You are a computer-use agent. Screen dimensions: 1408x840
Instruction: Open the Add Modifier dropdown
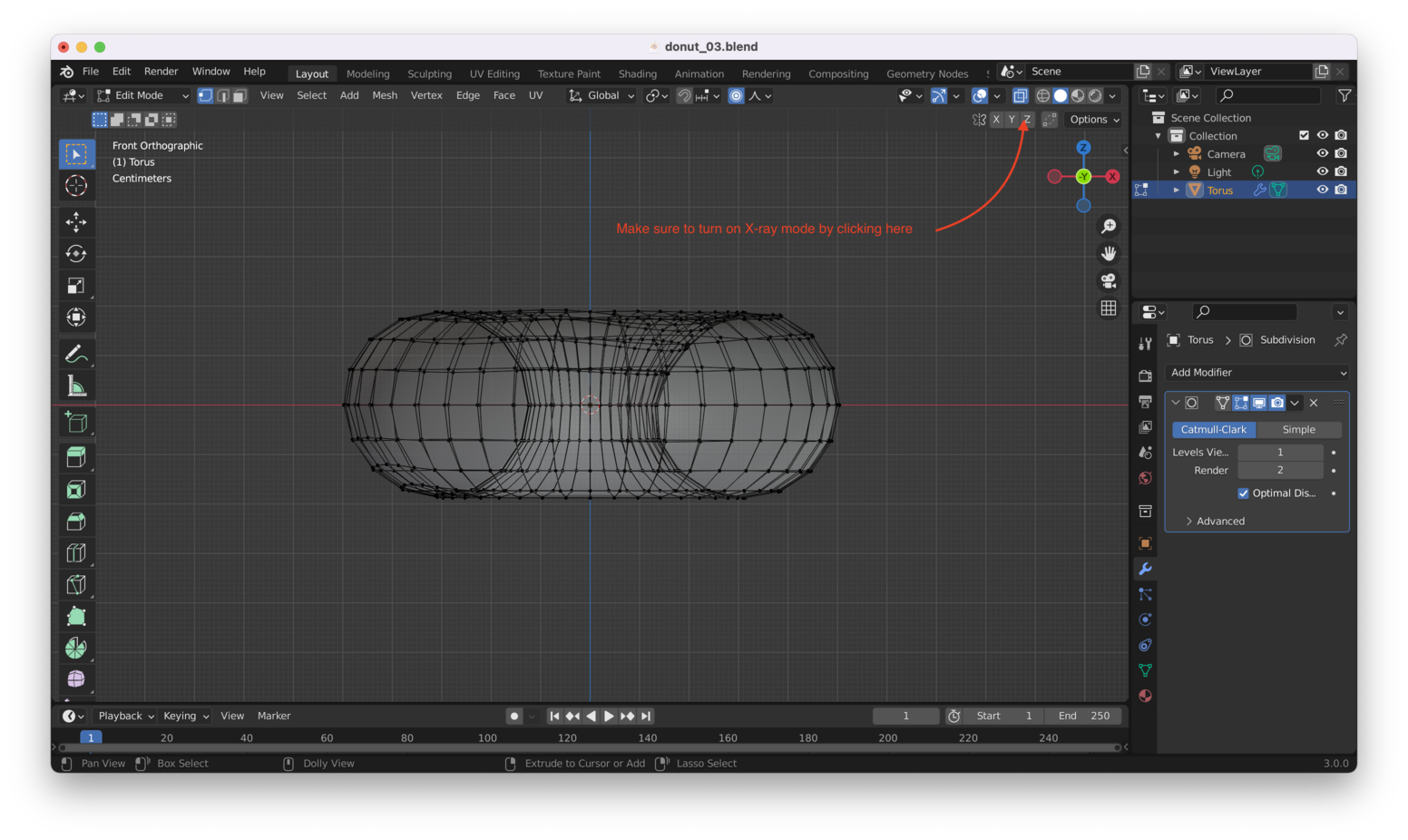pos(1257,373)
